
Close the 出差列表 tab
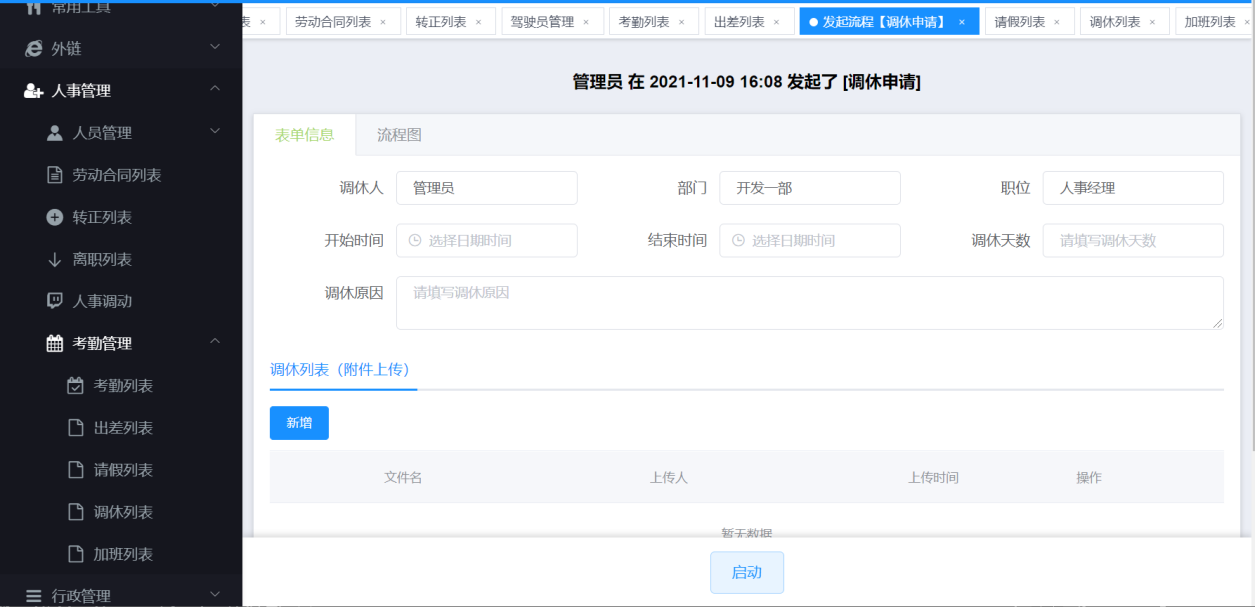click(776, 22)
